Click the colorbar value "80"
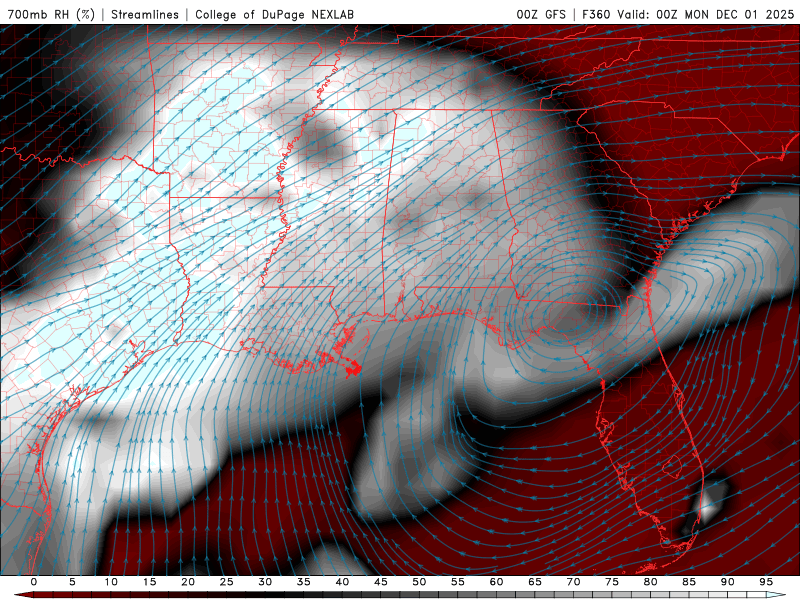 point(650,582)
